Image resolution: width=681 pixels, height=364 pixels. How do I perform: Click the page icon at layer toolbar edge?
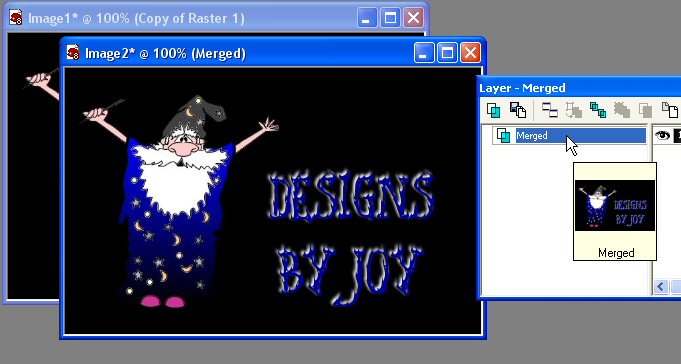pyautogui.click(x=670, y=110)
